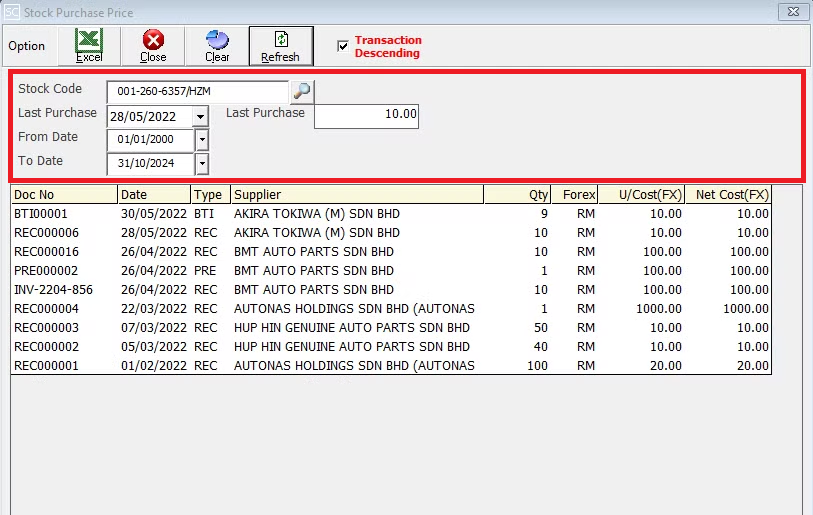Select row REC000002
The width and height of the screenshot is (813, 515).
tap(391, 346)
